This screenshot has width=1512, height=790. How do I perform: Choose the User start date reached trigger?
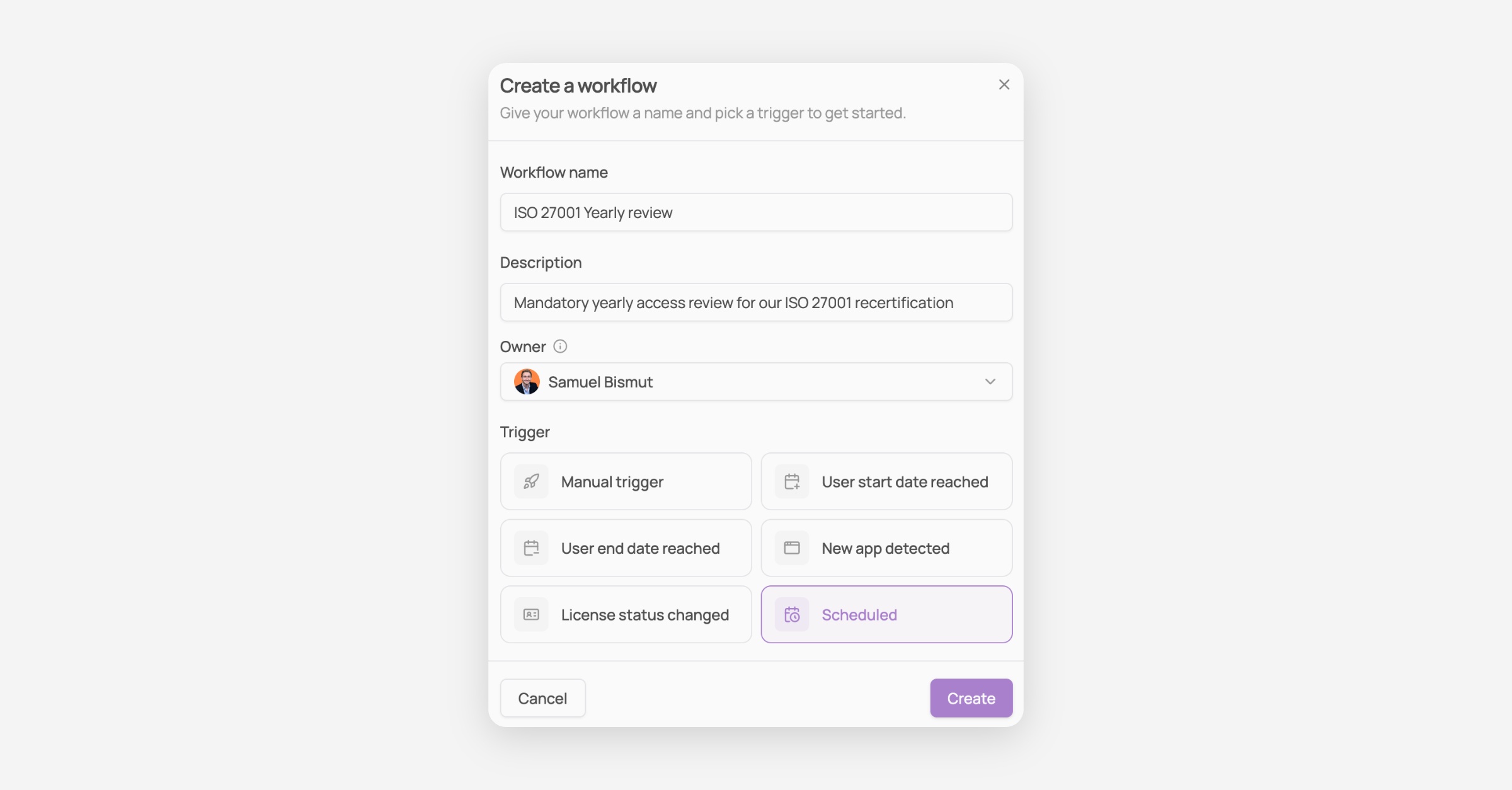point(886,481)
